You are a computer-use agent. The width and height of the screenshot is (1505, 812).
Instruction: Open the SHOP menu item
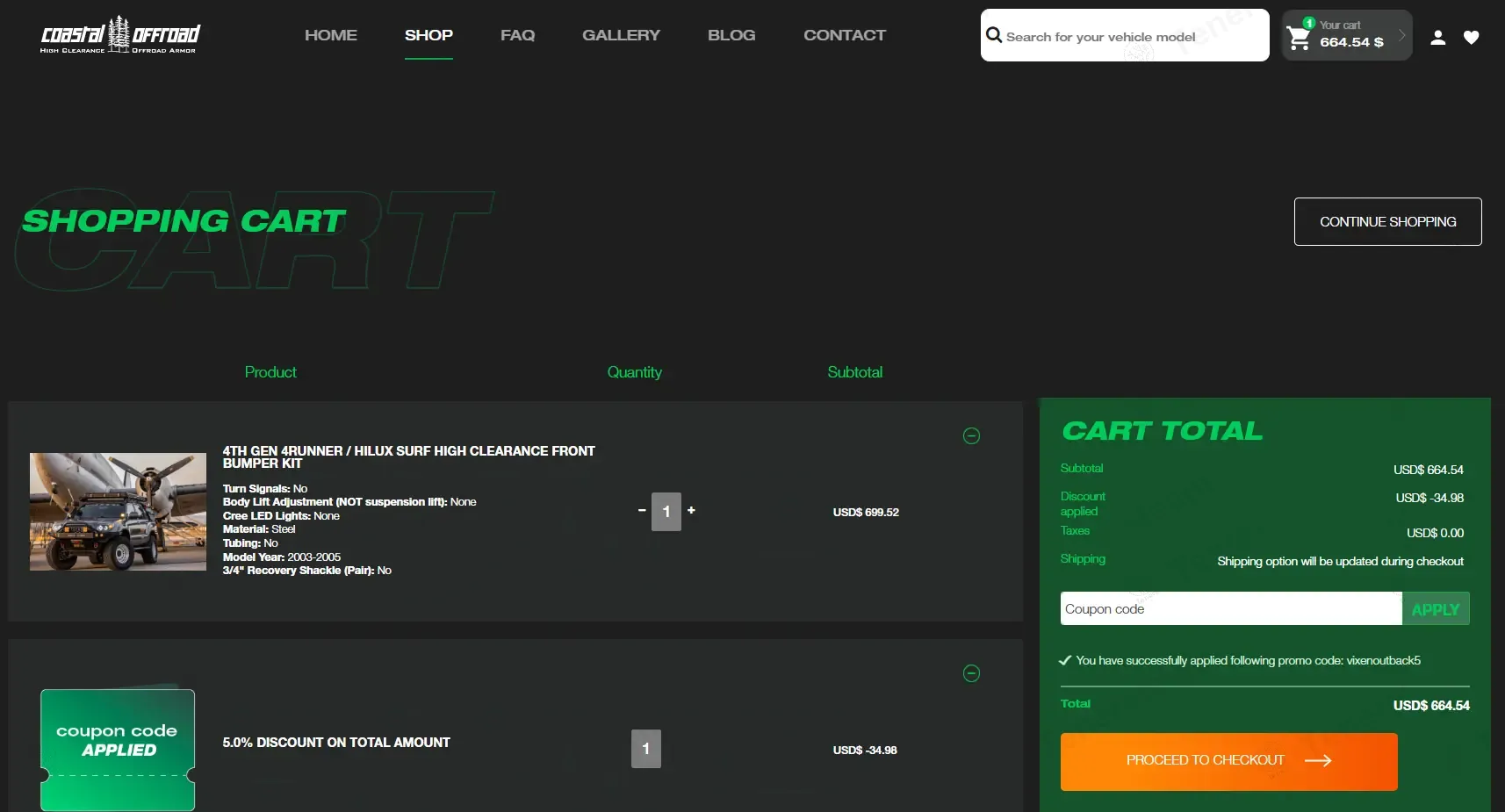pos(428,35)
